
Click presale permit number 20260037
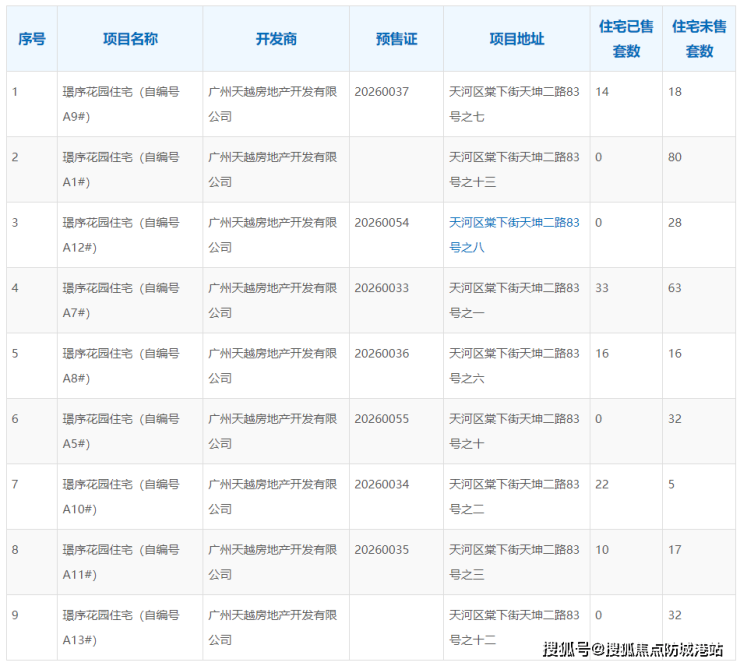point(382,92)
